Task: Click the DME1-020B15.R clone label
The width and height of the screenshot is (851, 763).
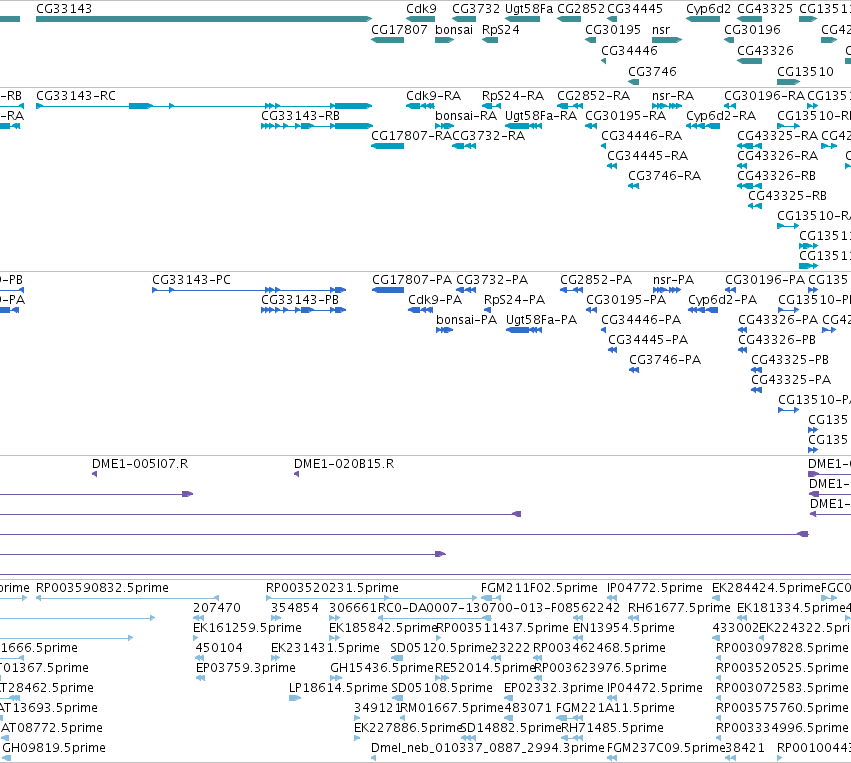Action: point(344,465)
